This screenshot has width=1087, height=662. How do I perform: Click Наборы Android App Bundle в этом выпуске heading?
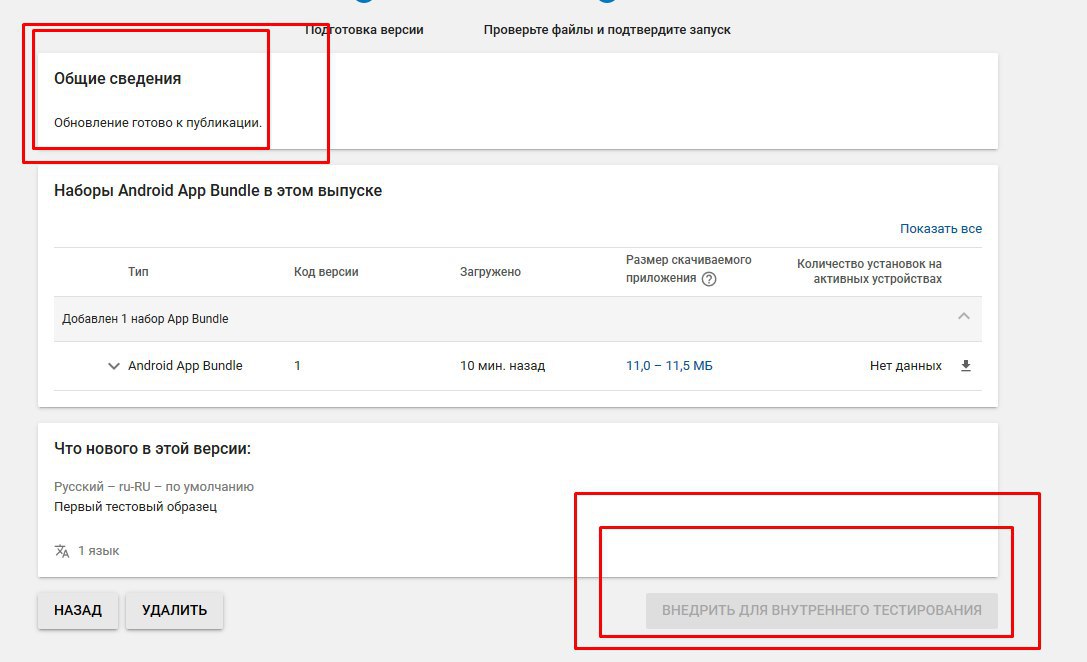click(x=218, y=191)
